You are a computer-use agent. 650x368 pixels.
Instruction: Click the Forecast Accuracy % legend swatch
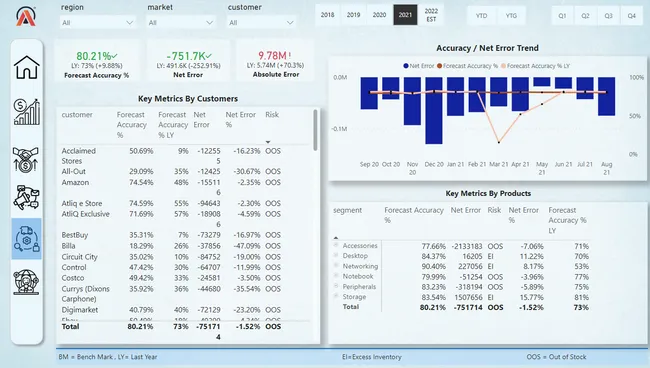click(439, 65)
